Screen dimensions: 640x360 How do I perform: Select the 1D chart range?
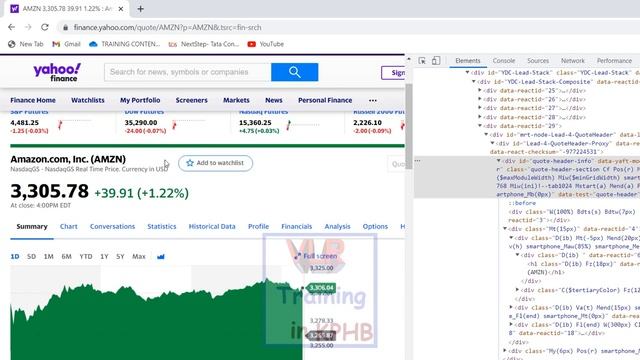[15, 257]
